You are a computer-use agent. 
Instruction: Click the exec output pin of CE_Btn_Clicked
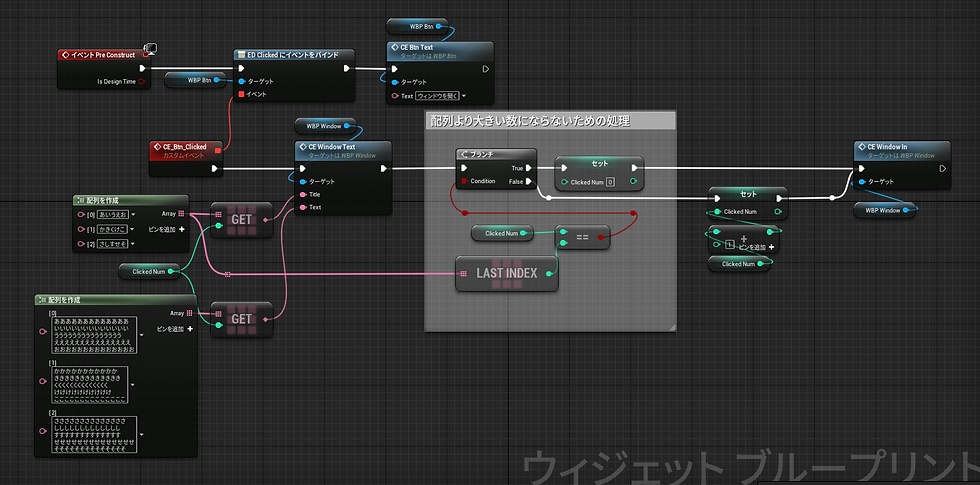pos(214,168)
